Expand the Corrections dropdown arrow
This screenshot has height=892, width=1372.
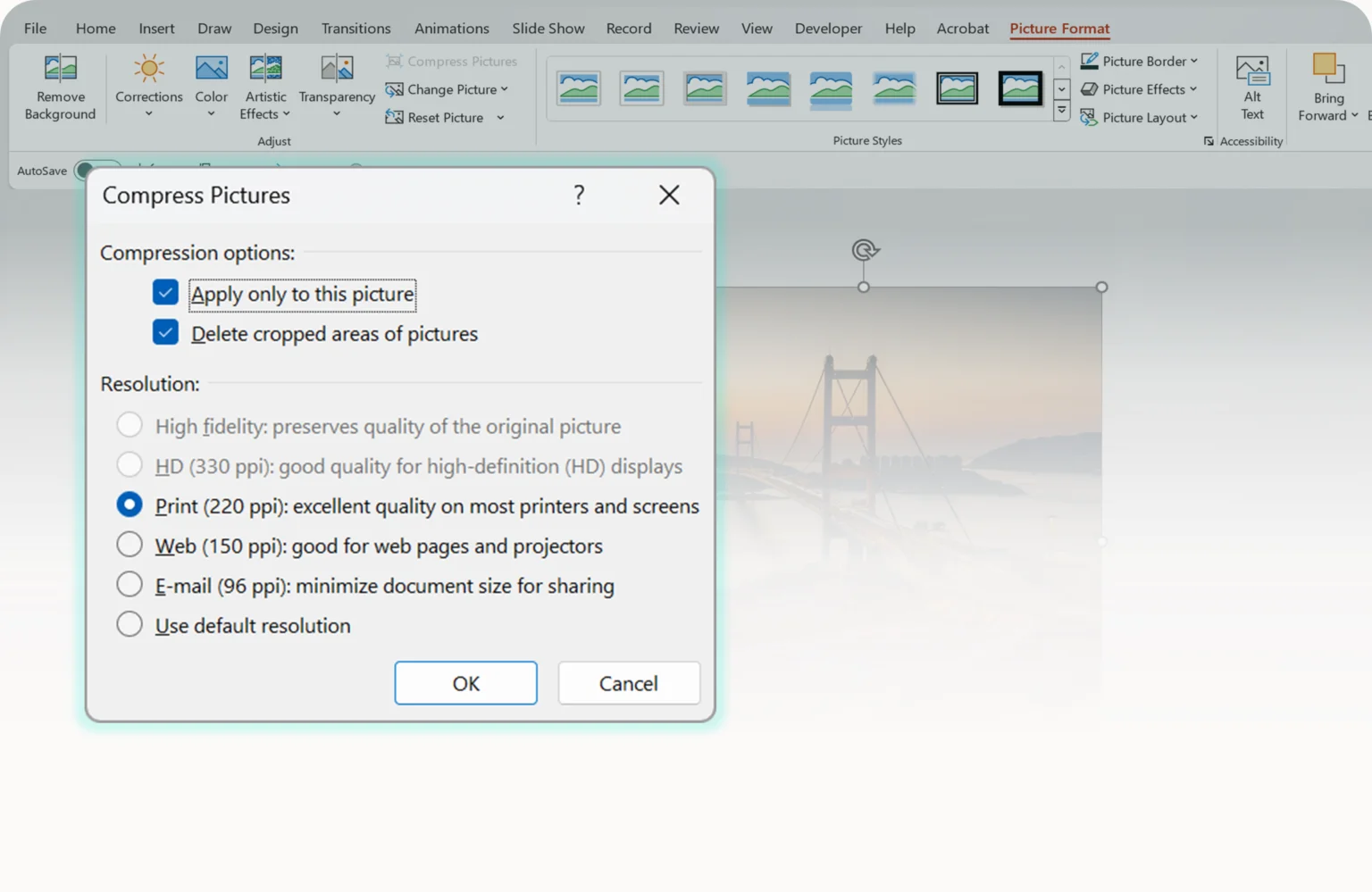(x=148, y=114)
